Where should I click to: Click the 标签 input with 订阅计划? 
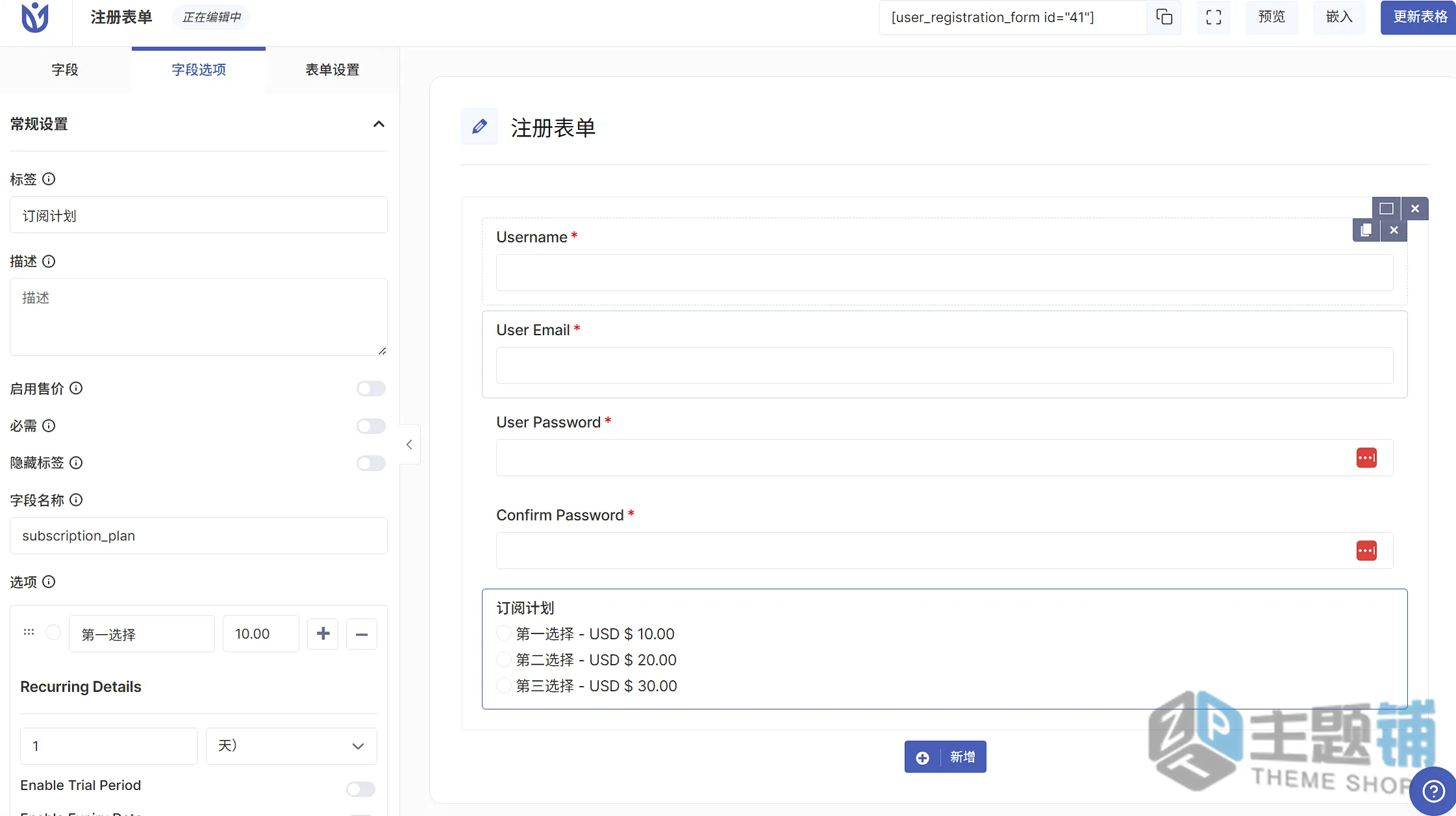point(199,215)
